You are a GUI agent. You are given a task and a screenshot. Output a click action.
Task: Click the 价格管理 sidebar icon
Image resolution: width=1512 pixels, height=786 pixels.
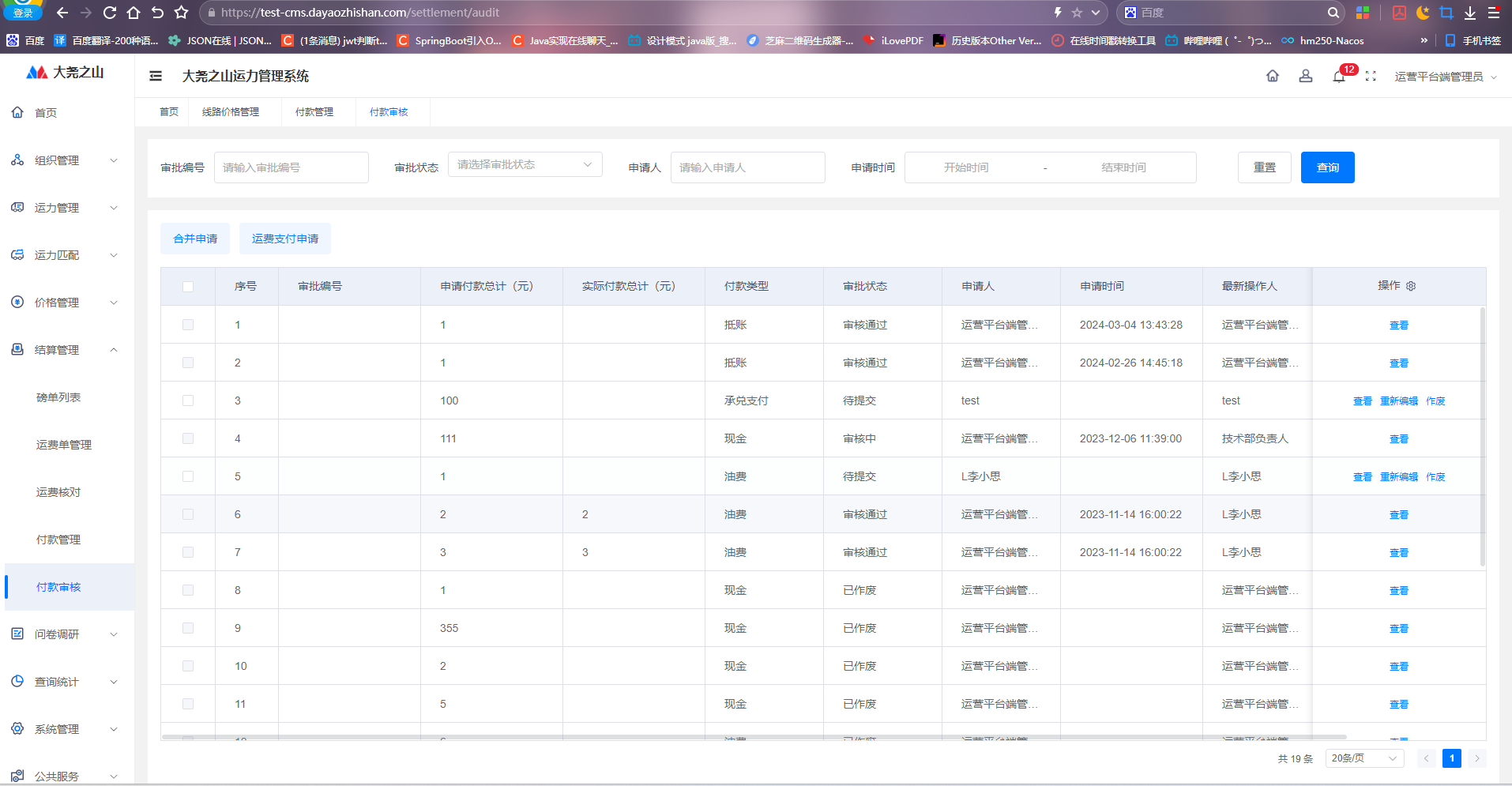17,302
